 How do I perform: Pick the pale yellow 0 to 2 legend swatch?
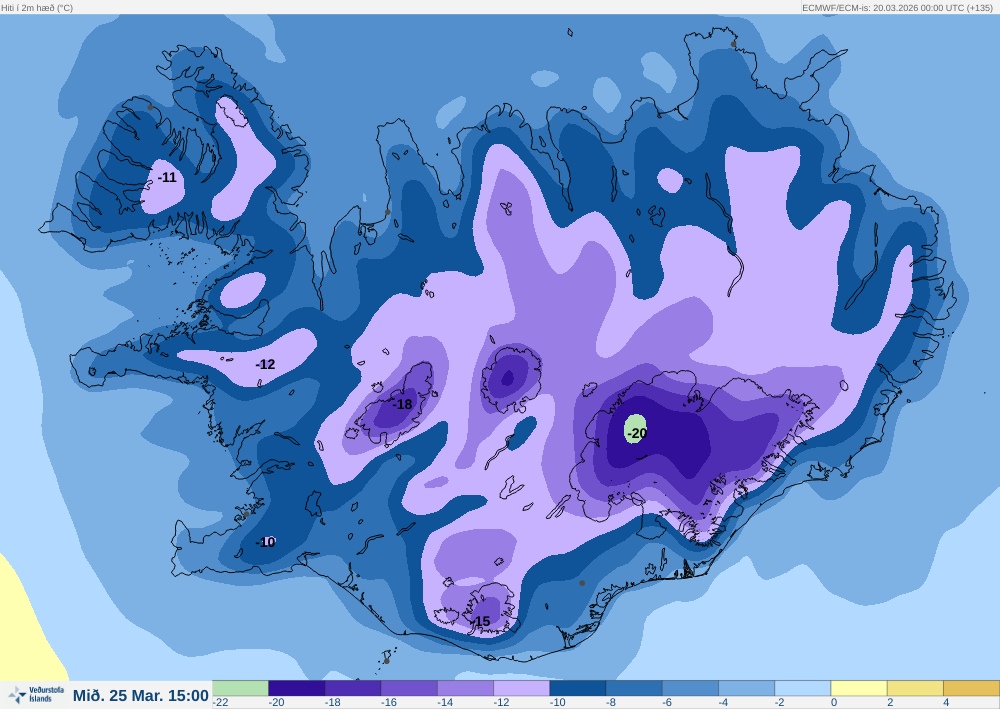[x=859, y=688]
